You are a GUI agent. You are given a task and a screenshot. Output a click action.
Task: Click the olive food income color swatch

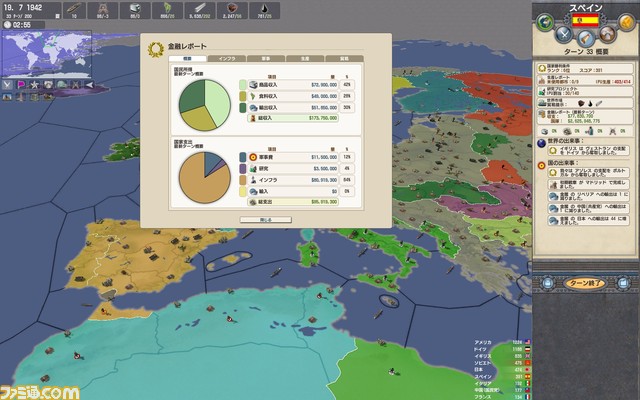(x=243, y=96)
